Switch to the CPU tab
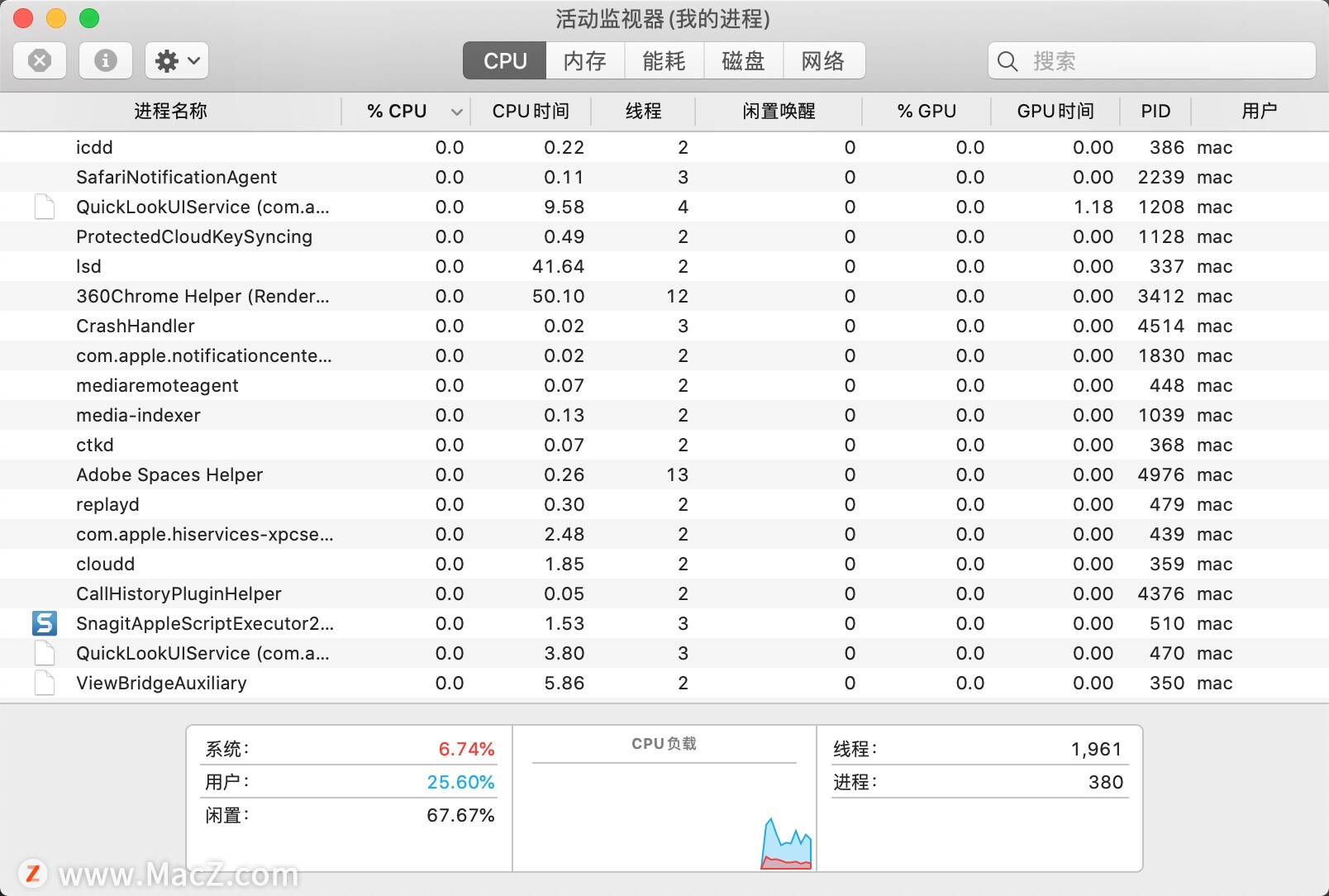 (x=505, y=61)
